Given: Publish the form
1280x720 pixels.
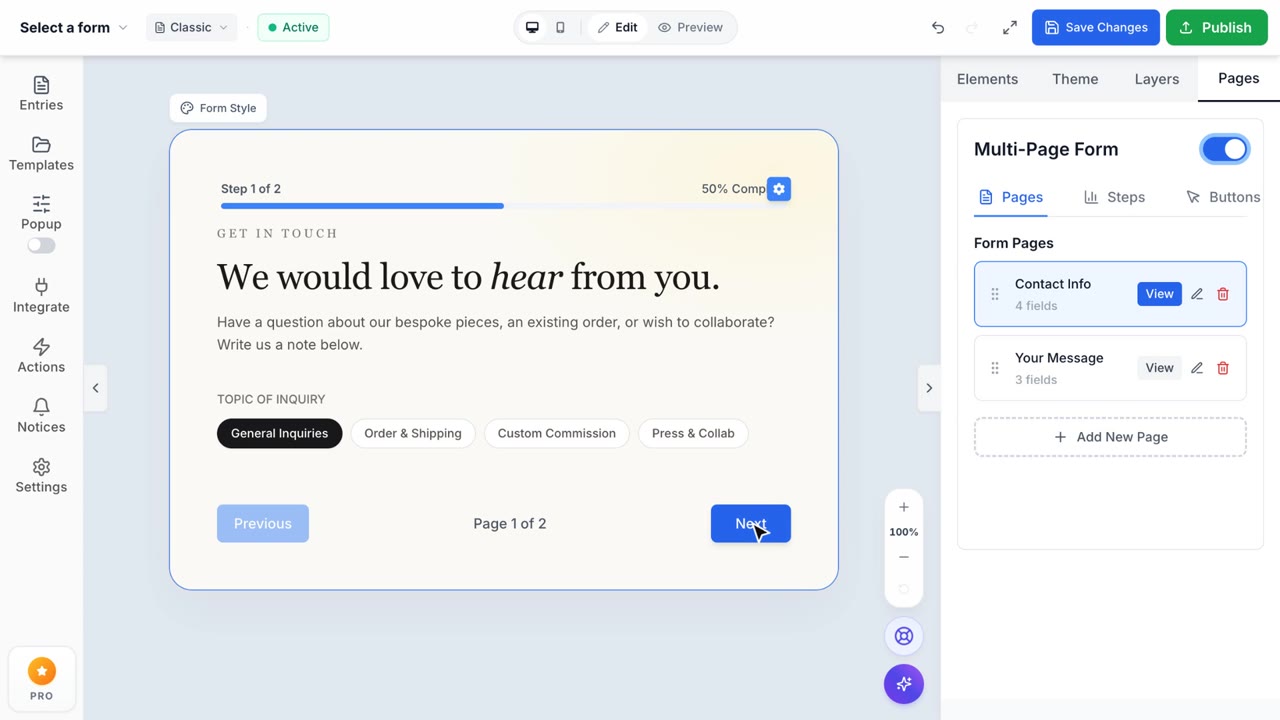Looking at the screenshot, I should pyautogui.click(x=1216, y=28).
